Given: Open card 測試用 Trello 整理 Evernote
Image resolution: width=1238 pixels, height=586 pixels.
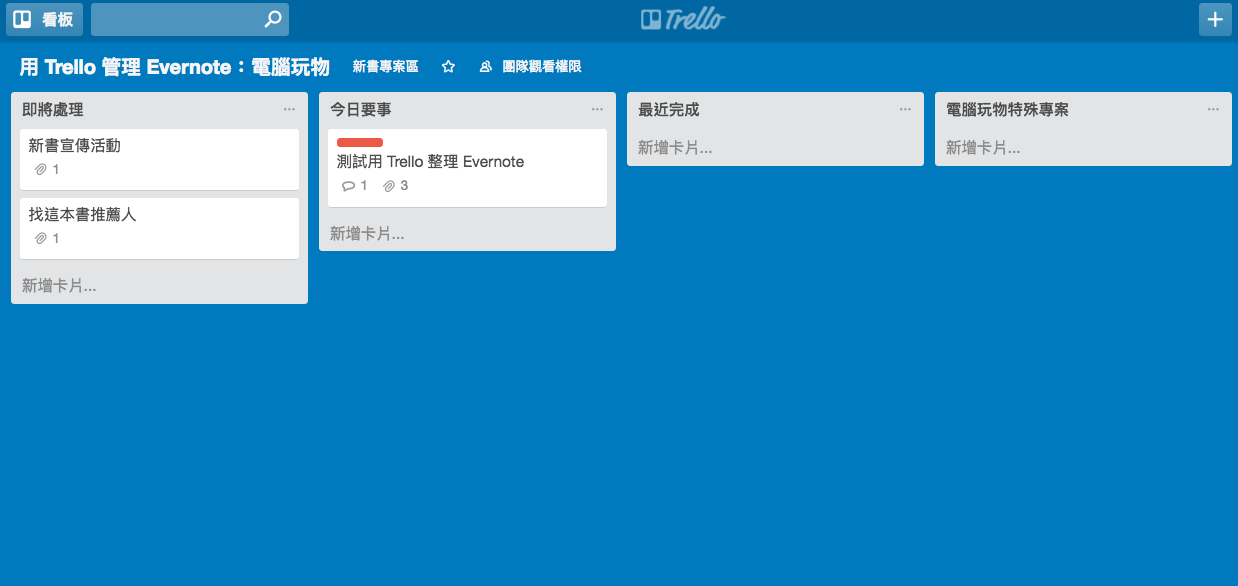Looking at the screenshot, I should click(x=467, y=168).
